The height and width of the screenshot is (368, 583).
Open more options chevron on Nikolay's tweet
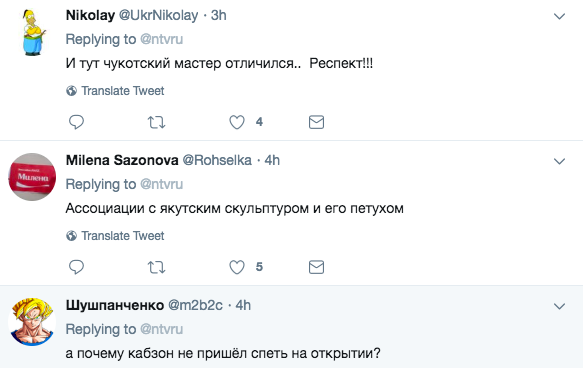coord(560,16)
